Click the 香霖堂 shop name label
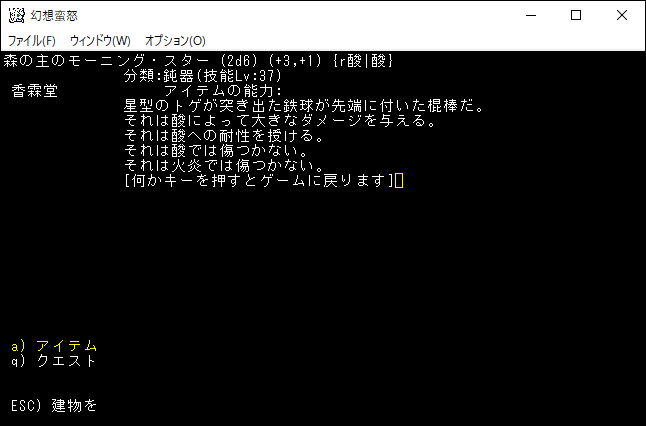 pos(35,91)
